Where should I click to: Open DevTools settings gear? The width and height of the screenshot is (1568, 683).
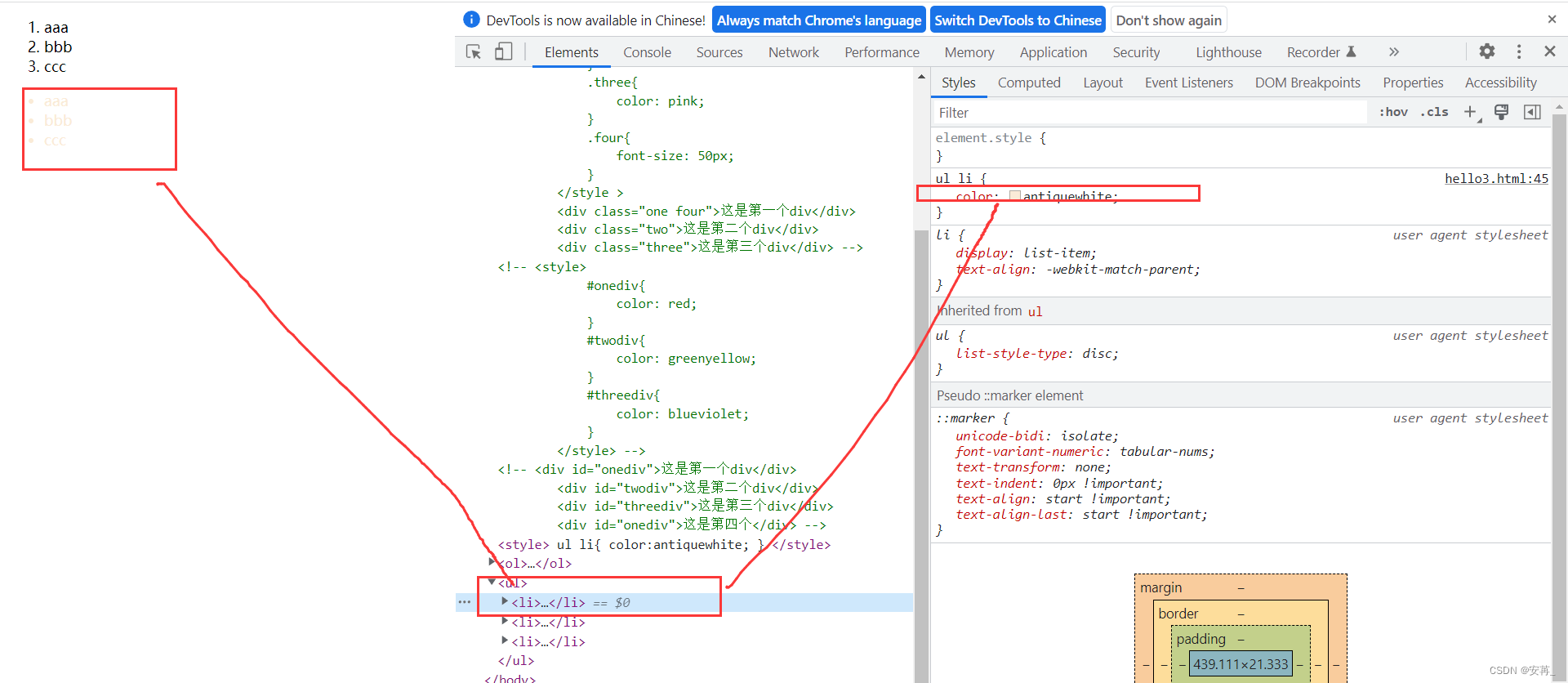[x=1487, y=51]
